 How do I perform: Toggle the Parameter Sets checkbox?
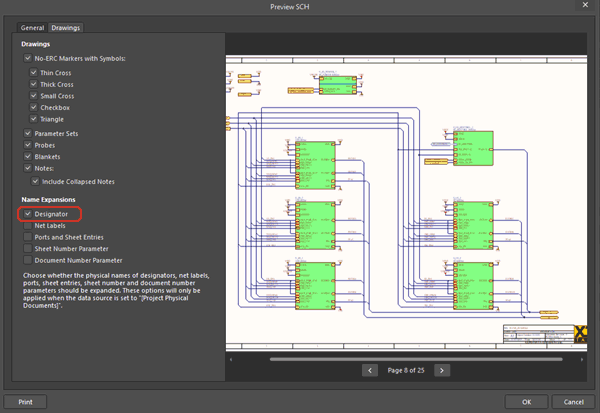click(28, 134)
